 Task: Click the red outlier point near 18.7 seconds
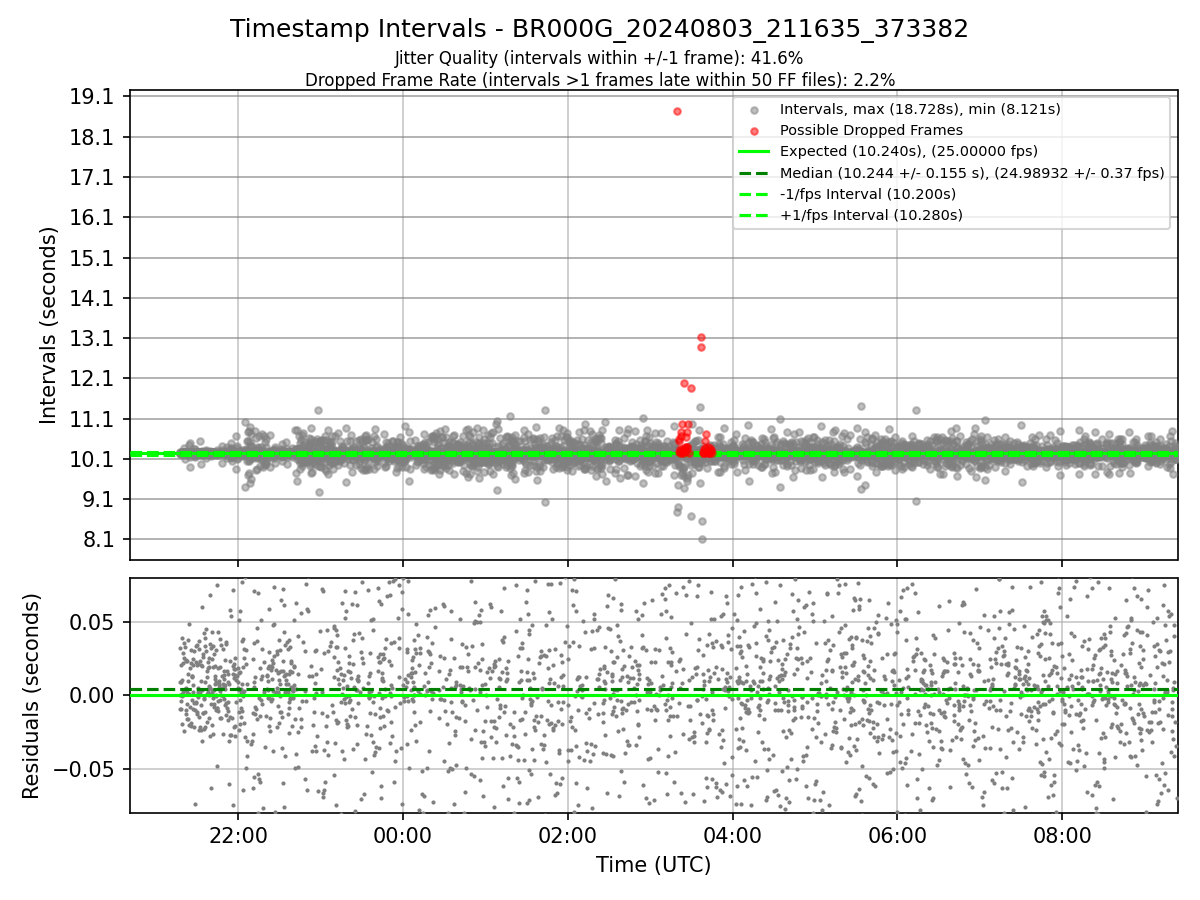point(677,111)
